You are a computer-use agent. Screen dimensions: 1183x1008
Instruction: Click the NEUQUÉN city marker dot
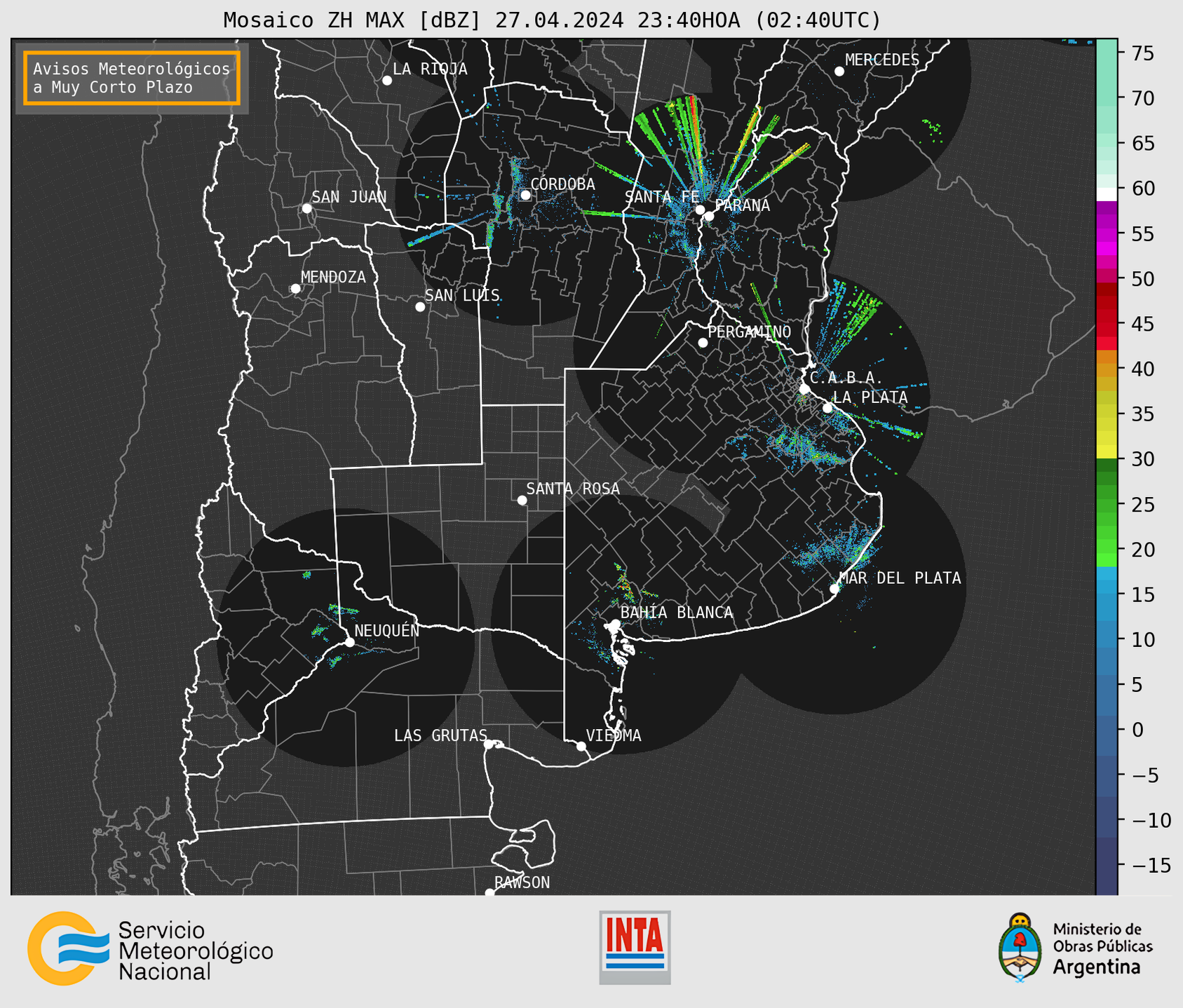[349, 642]
